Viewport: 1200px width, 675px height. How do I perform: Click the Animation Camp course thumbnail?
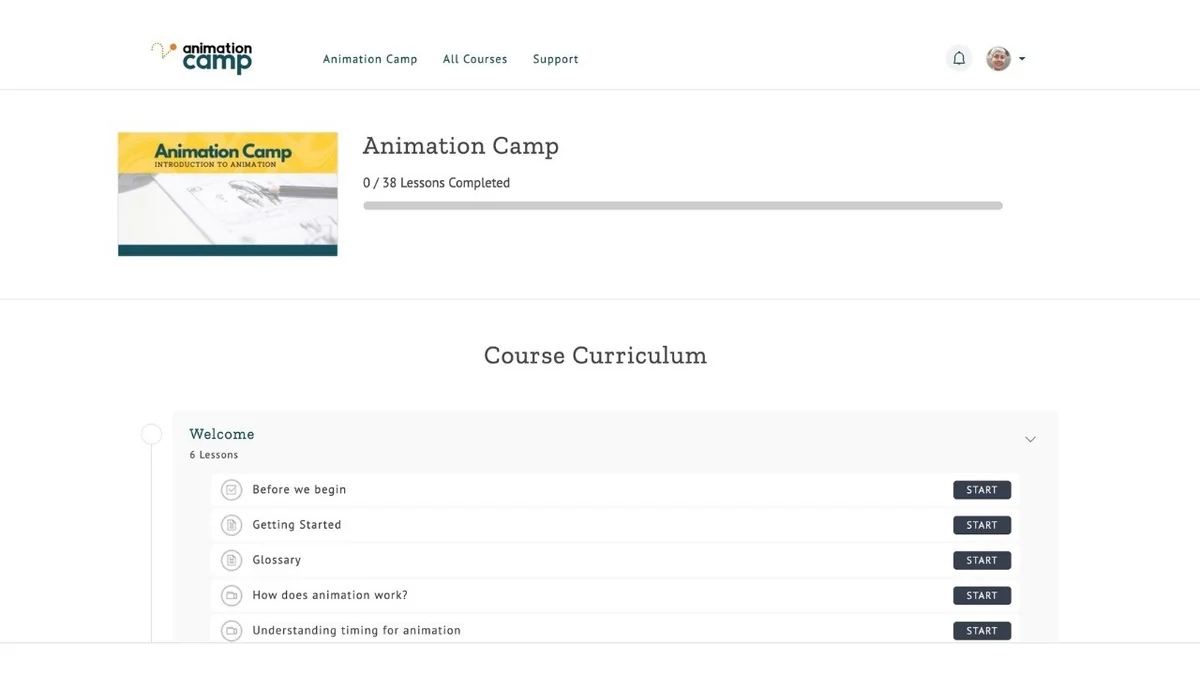point(228,194)
